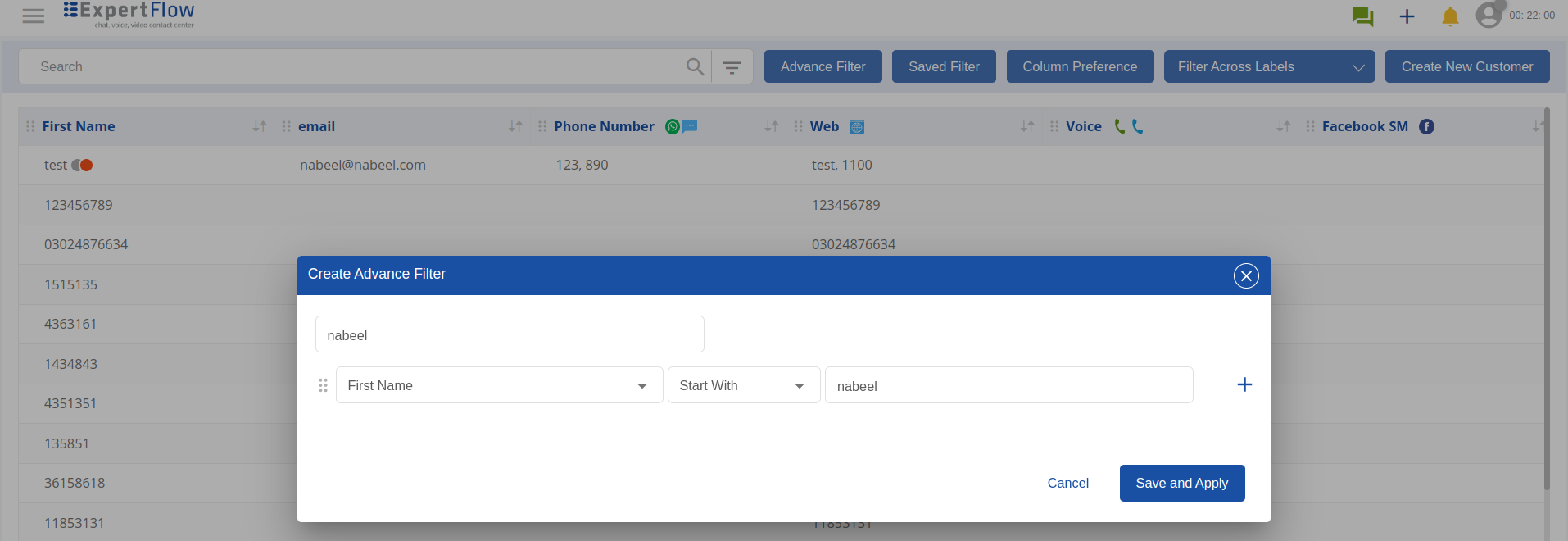This screenshot has width=1568, height=541.
Task: Toggle sorting on the email column
Action: click(515, 126)
